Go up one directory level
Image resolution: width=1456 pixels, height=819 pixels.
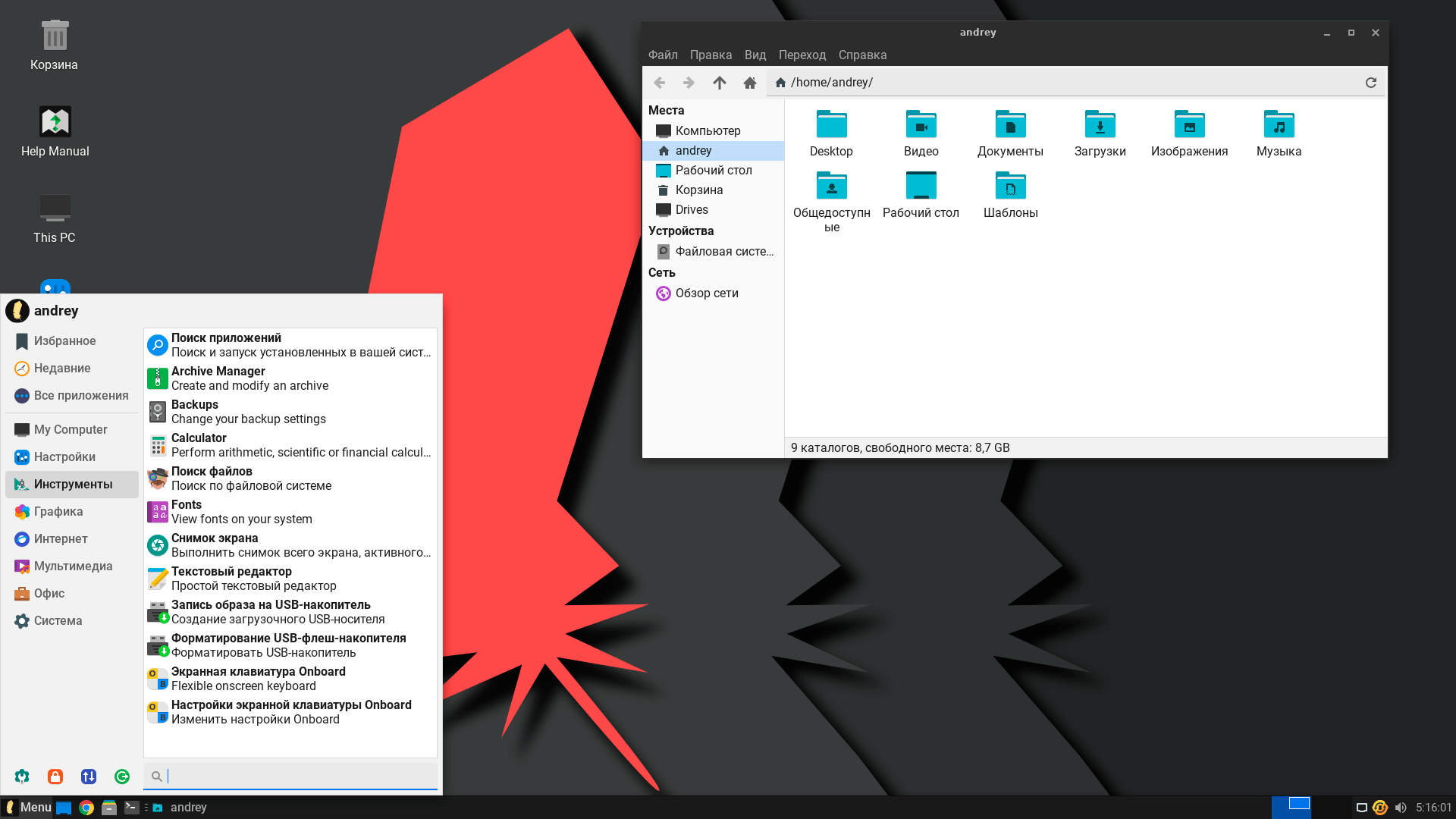tap(719, 83)
